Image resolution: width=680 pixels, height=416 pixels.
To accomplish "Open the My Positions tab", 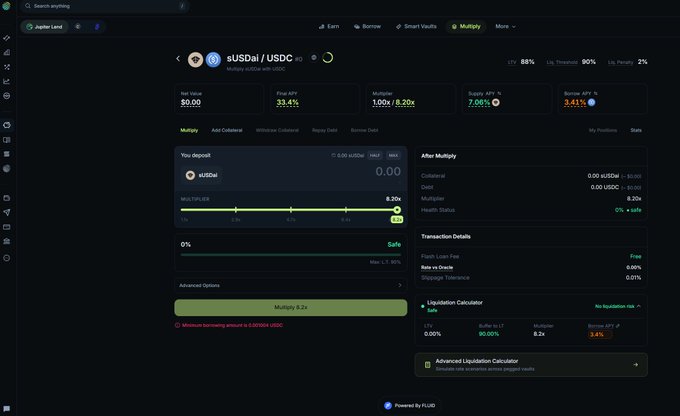I will point(602,130).
